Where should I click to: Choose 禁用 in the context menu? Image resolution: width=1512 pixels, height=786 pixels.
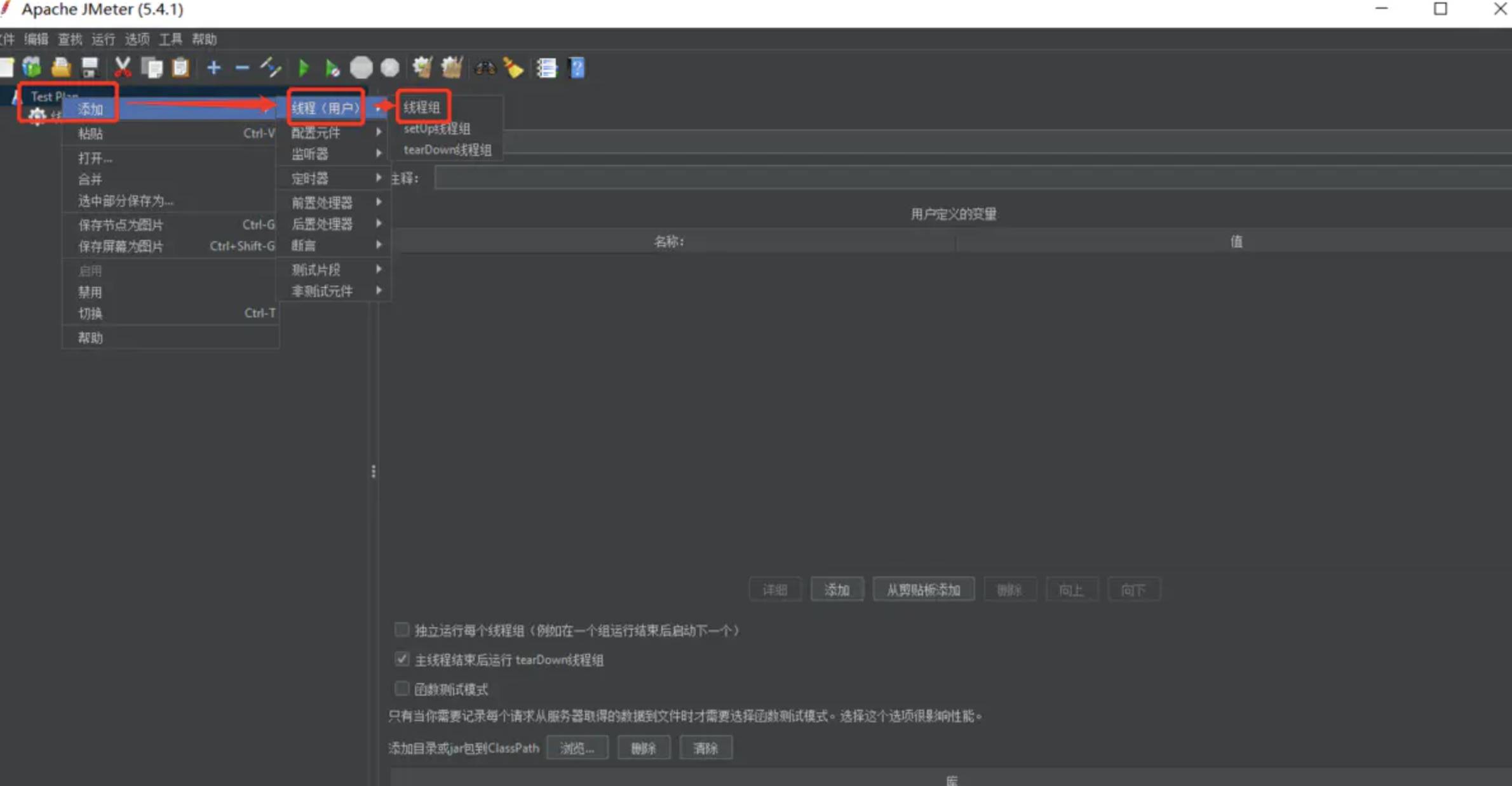(90, 292)
